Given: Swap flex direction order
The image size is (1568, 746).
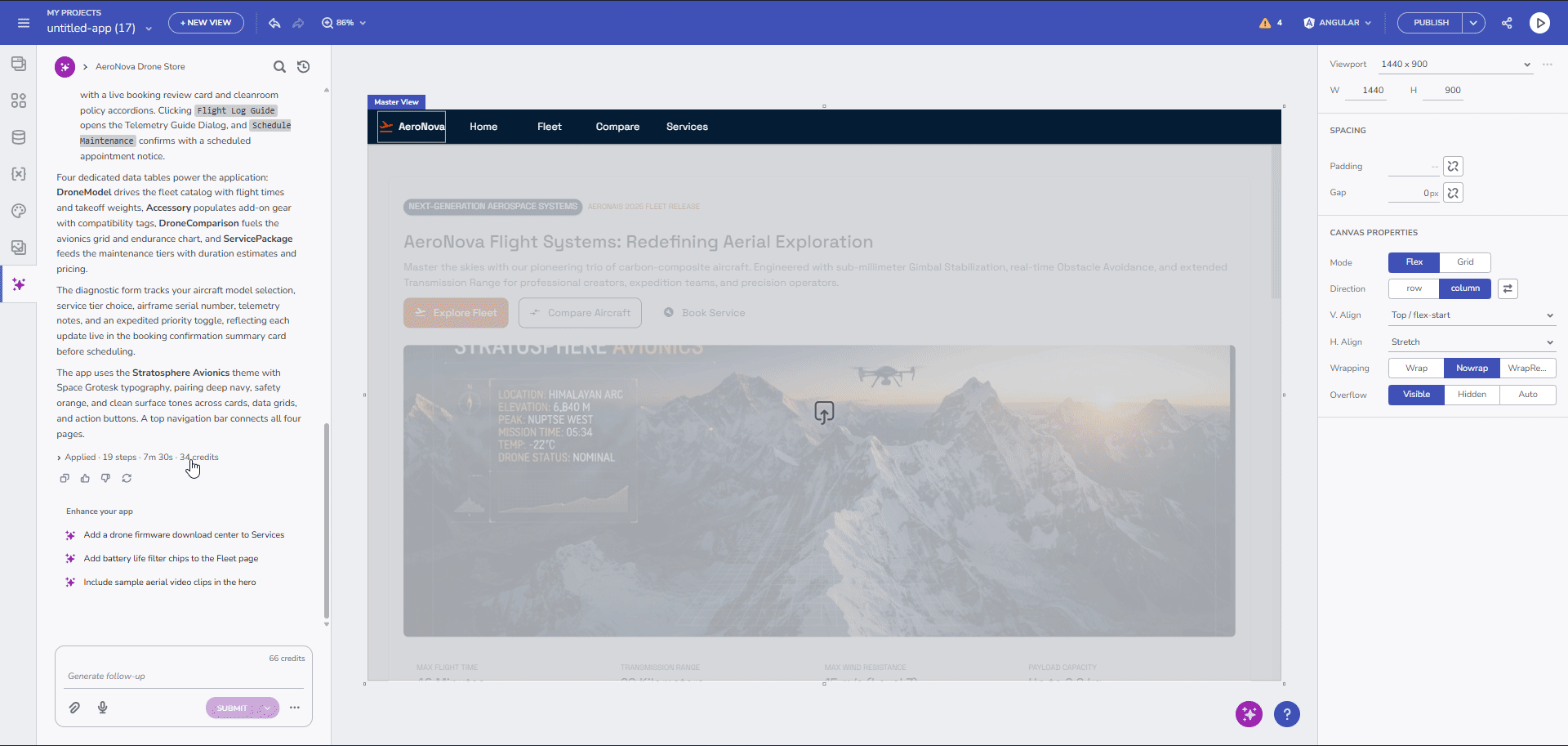Looking at the screenshot, I should (1508, 288).
